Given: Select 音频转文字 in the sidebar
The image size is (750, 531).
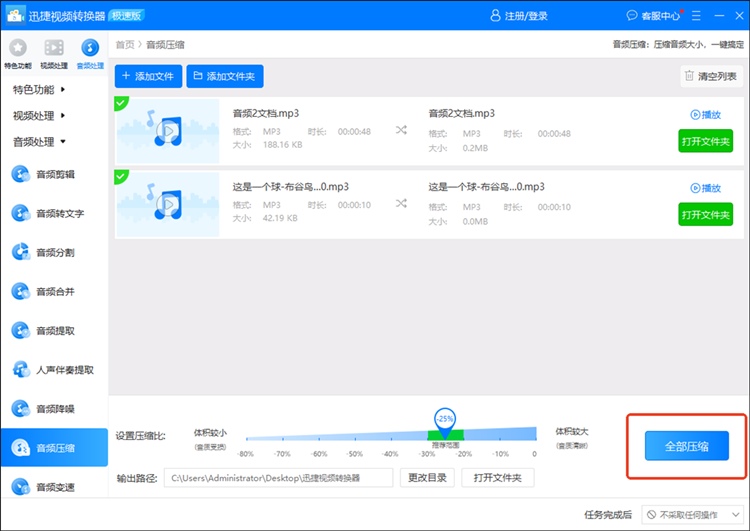Looking at the screenshot, I should (55, 213).
